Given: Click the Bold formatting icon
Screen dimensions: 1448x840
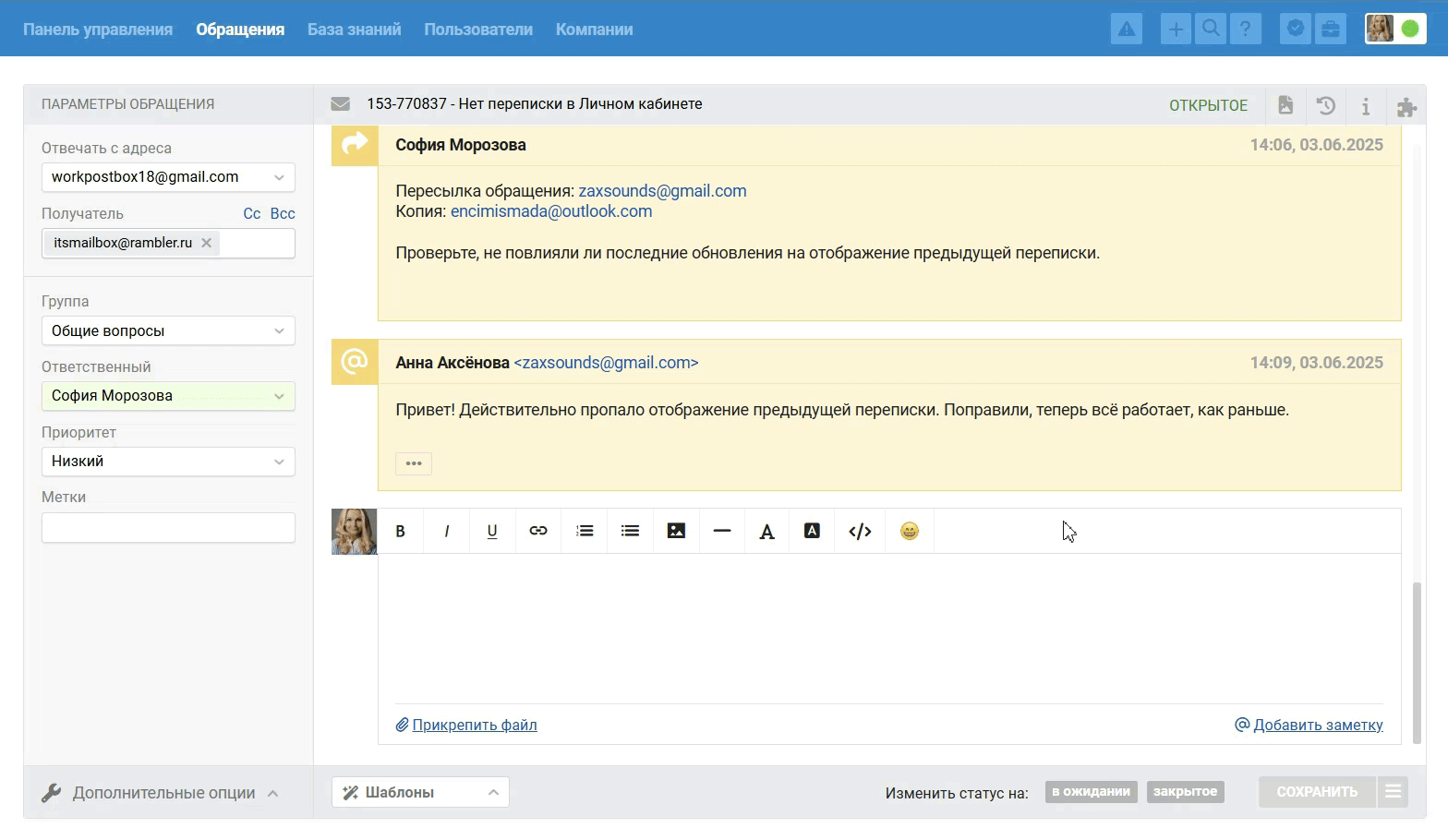Looking at the screenshot, I should (x=400, y=531).
